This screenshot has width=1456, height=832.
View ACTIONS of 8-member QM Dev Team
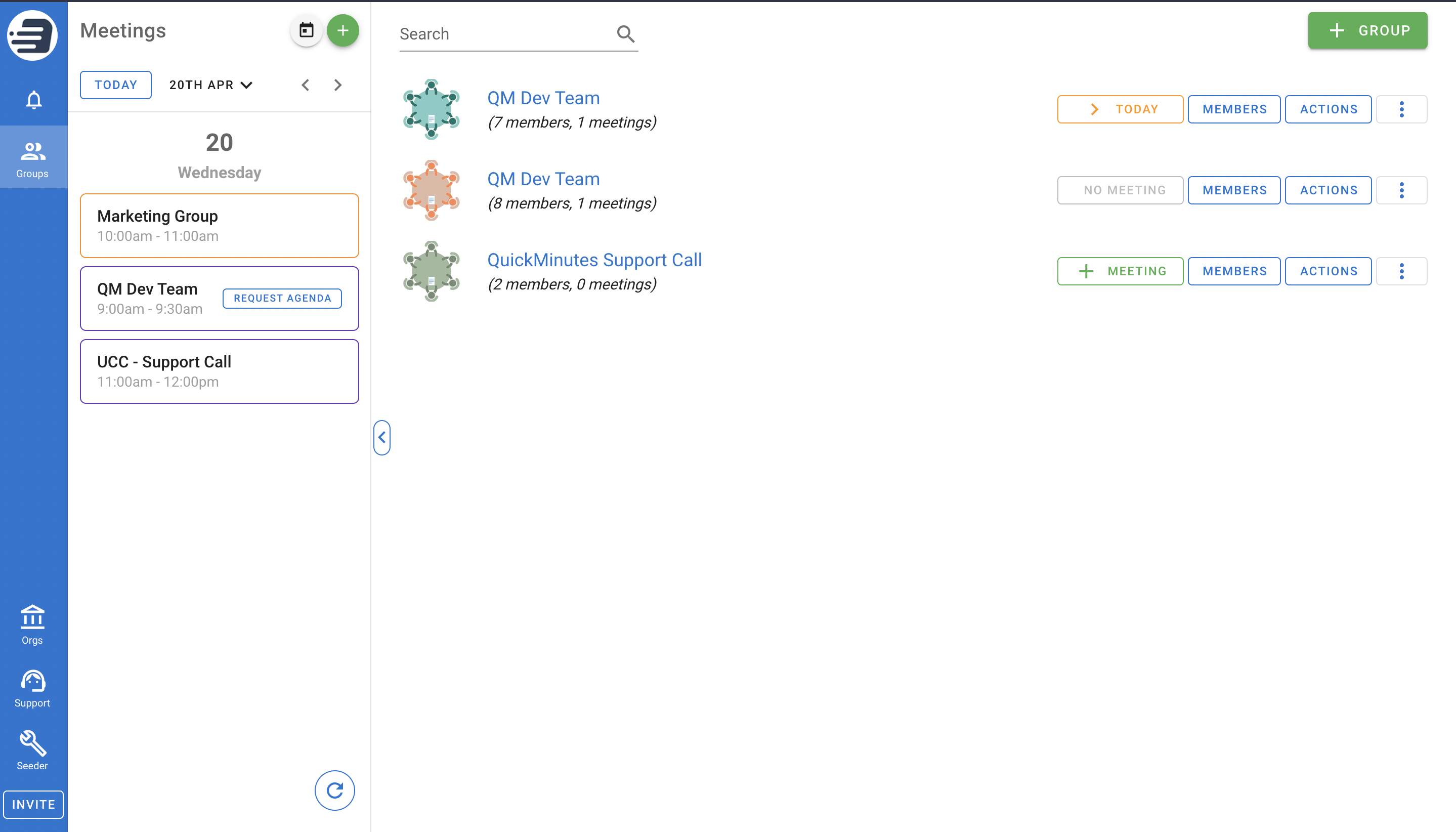pos(1329,190)
